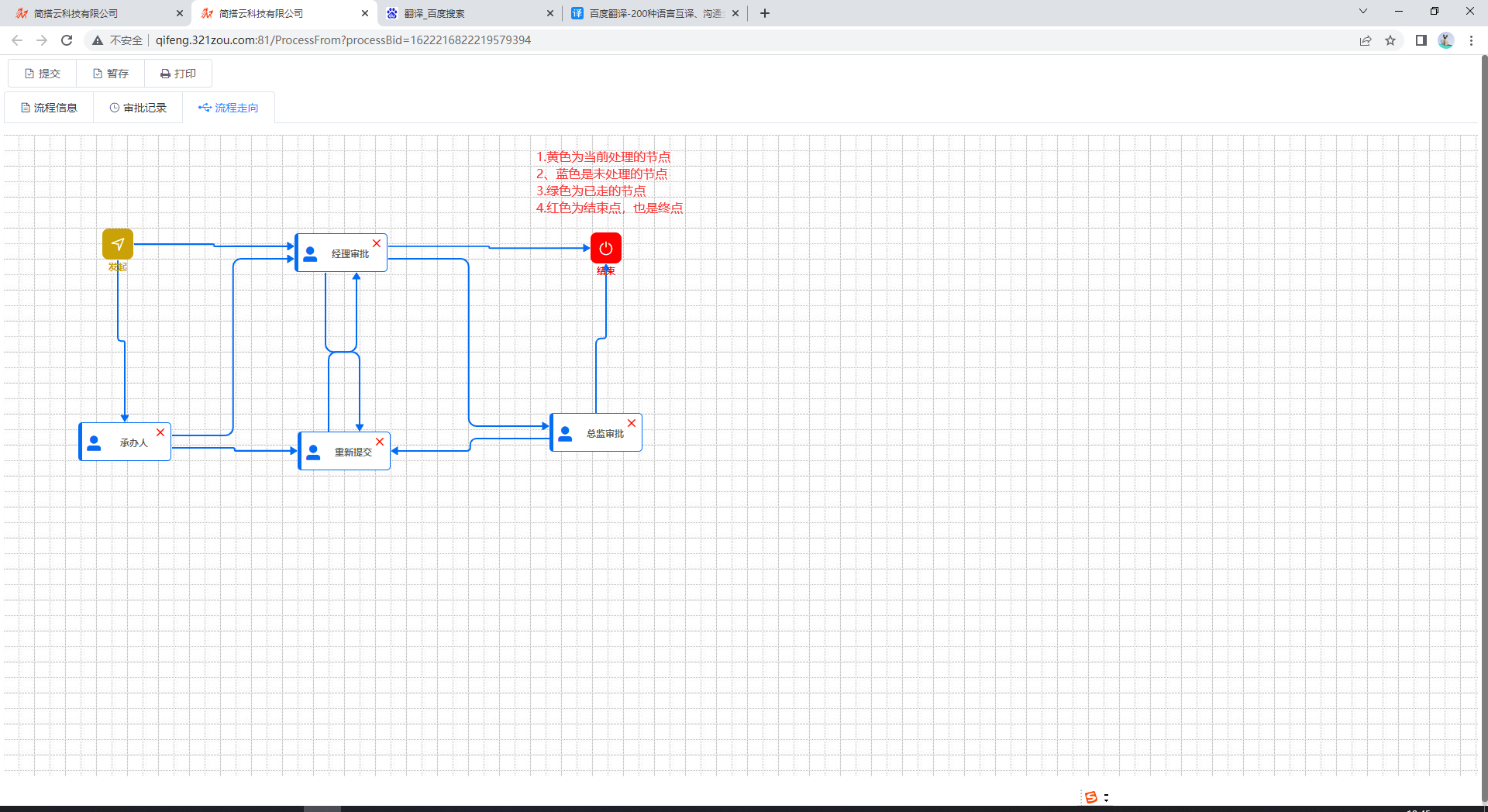This screenshot has width=1488, height=812.
Task: Close the 翻译_百度搜索 browser tab
Action: click(550, 13)
